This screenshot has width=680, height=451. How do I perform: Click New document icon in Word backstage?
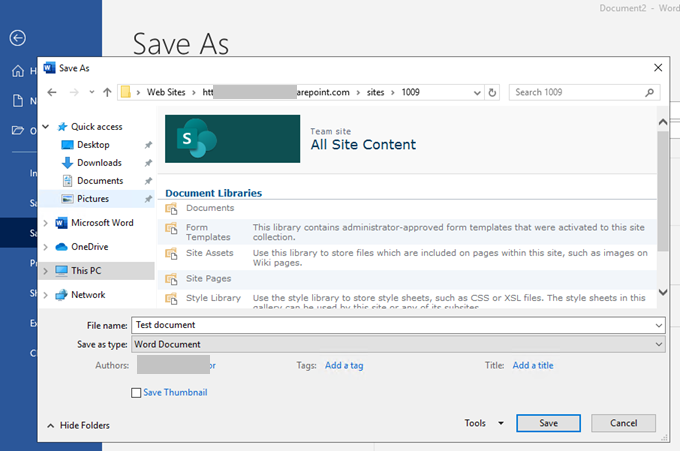coord(18,101)
